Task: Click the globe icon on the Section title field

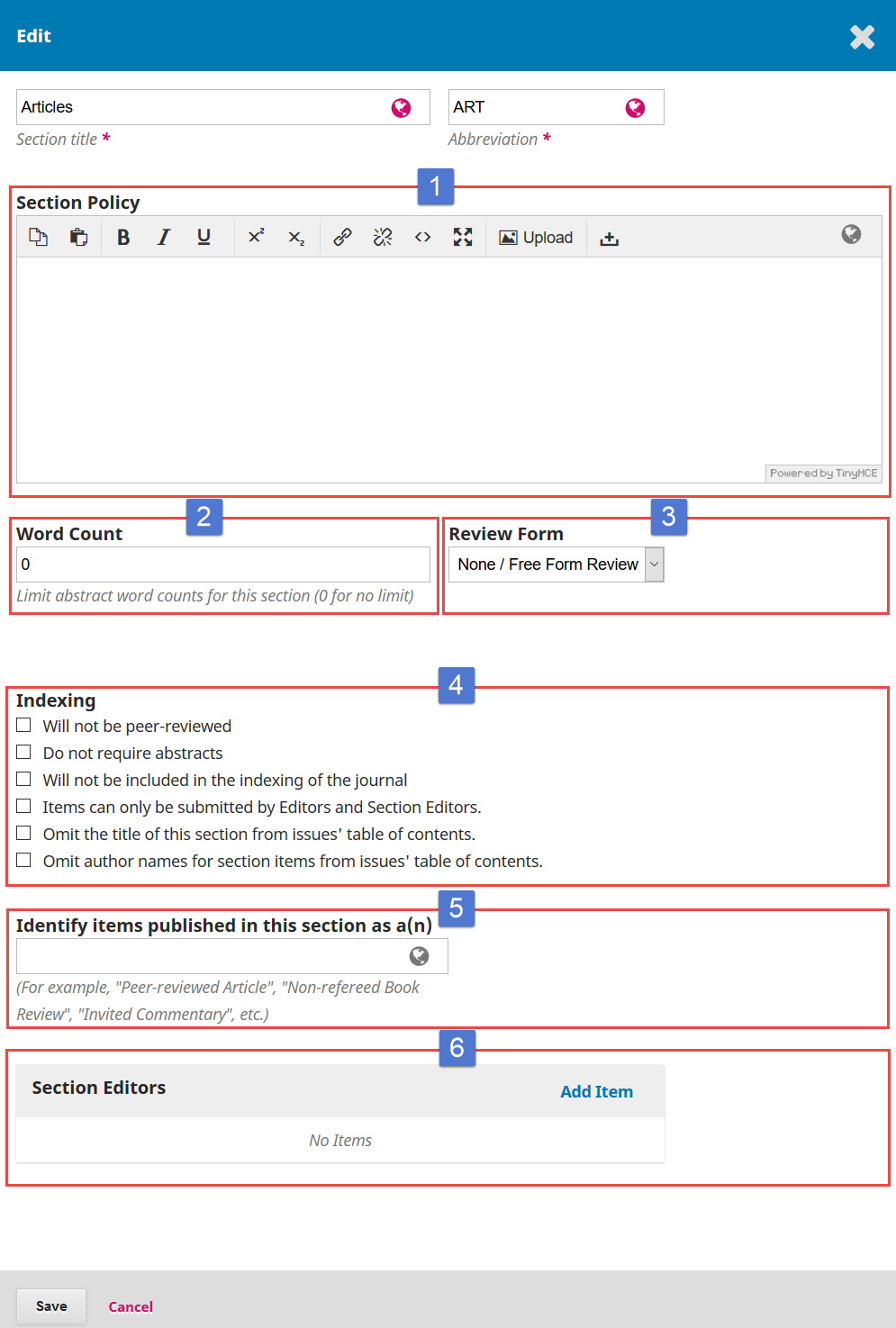Action: pos(400,107)
